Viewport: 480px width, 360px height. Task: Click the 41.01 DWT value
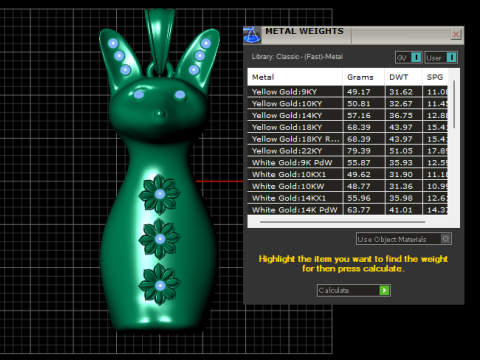401,210
